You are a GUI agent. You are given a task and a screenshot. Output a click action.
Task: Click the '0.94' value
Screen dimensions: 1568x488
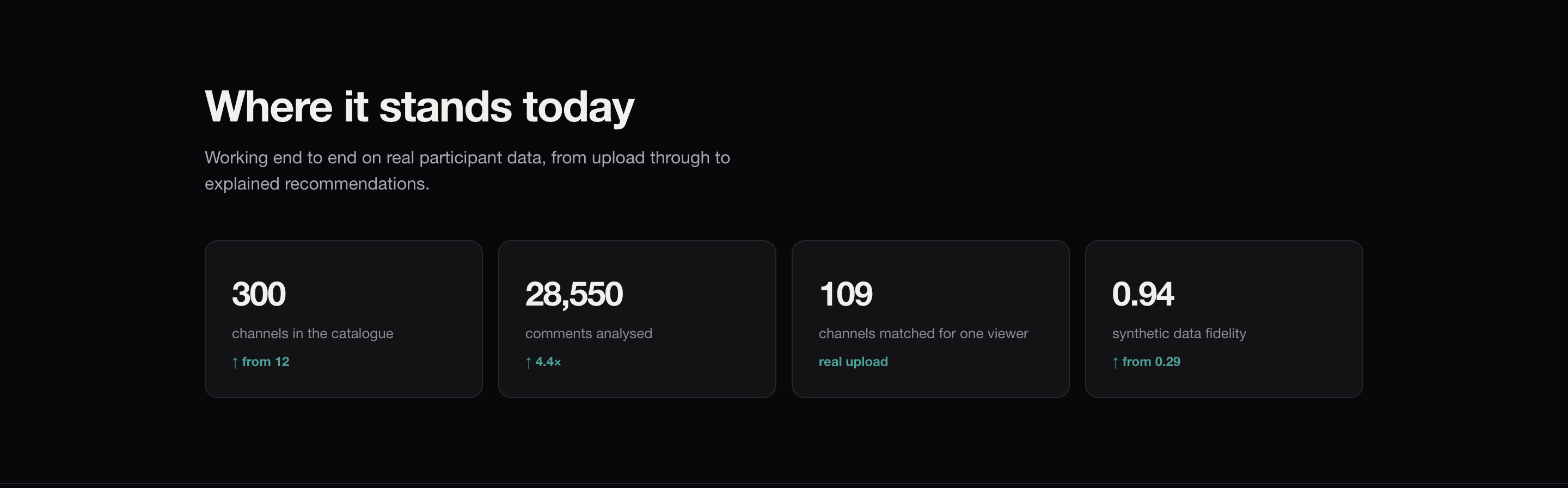click(1143, 294)
